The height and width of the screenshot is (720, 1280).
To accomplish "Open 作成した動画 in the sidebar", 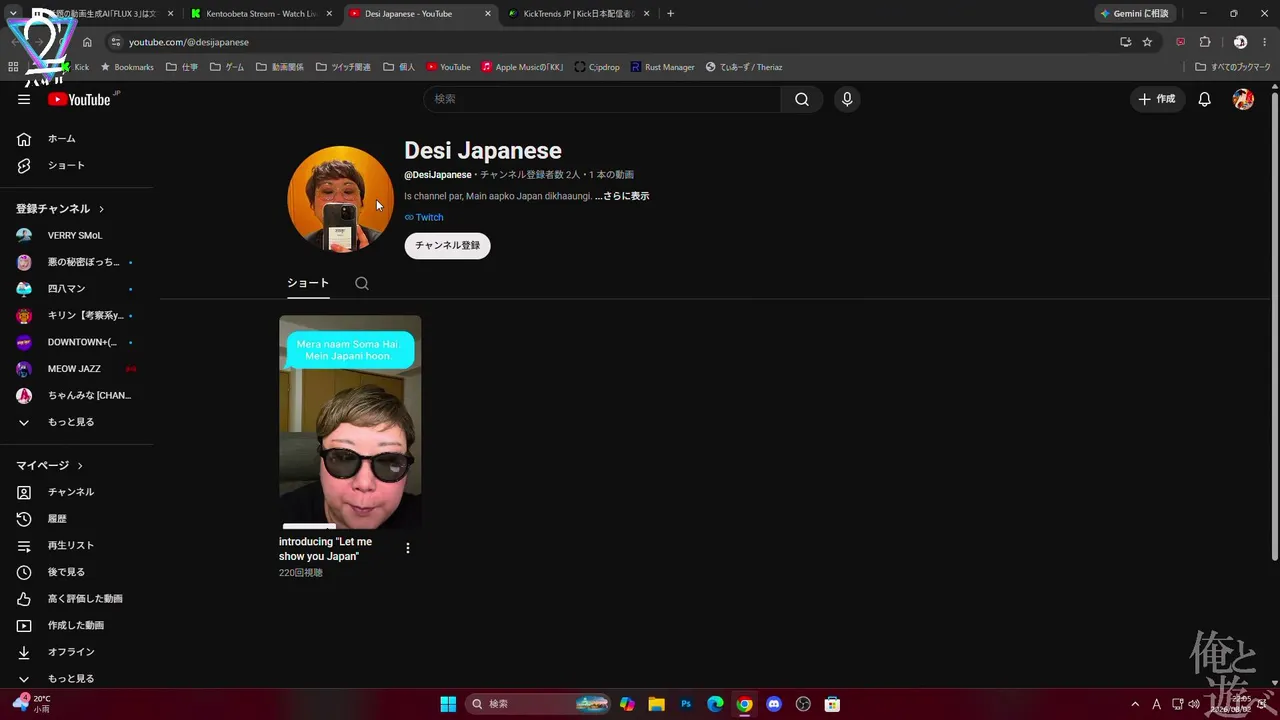I will point(76,626).
